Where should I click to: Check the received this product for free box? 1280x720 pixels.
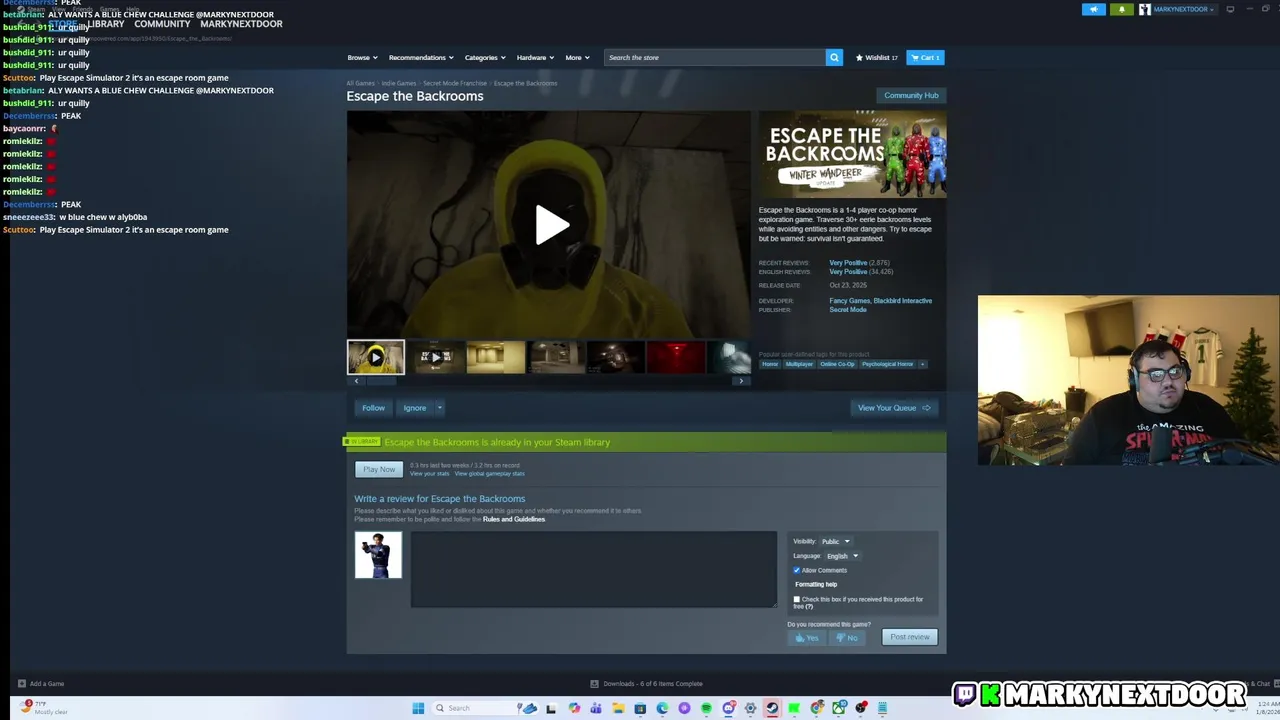(x=797, y=599)
